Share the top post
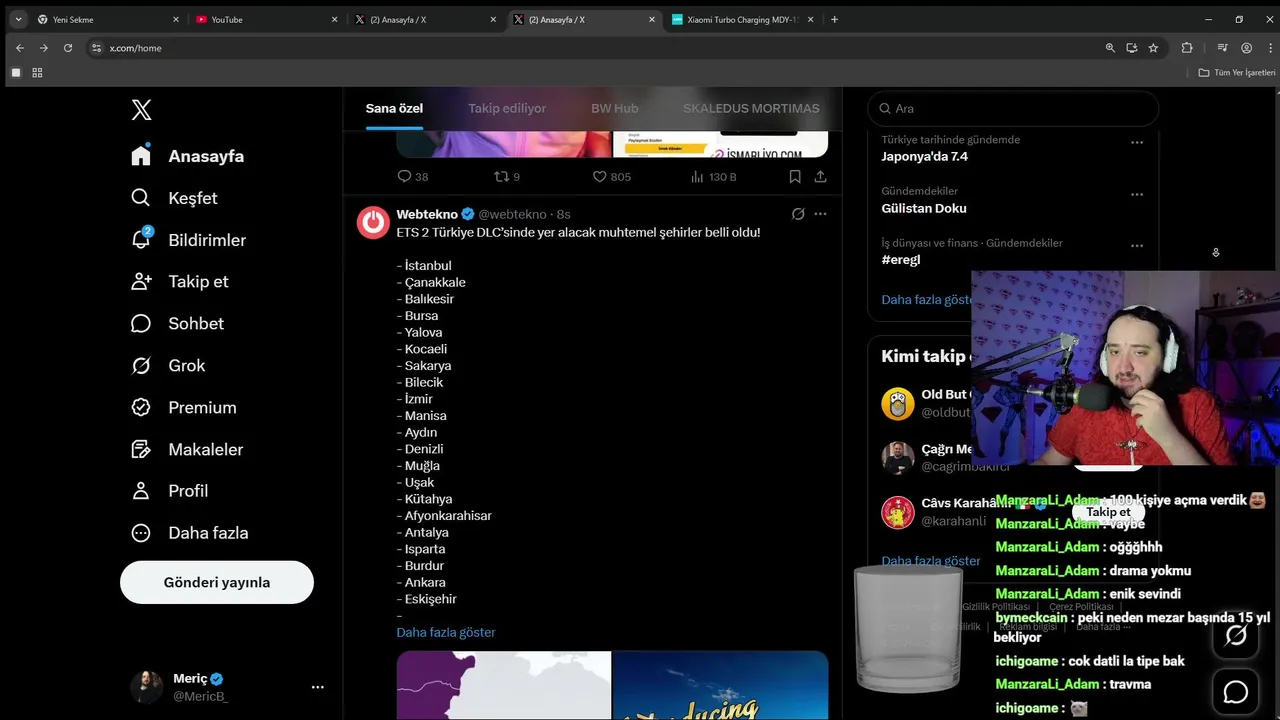1280x720 pixels. coord(820,176)
